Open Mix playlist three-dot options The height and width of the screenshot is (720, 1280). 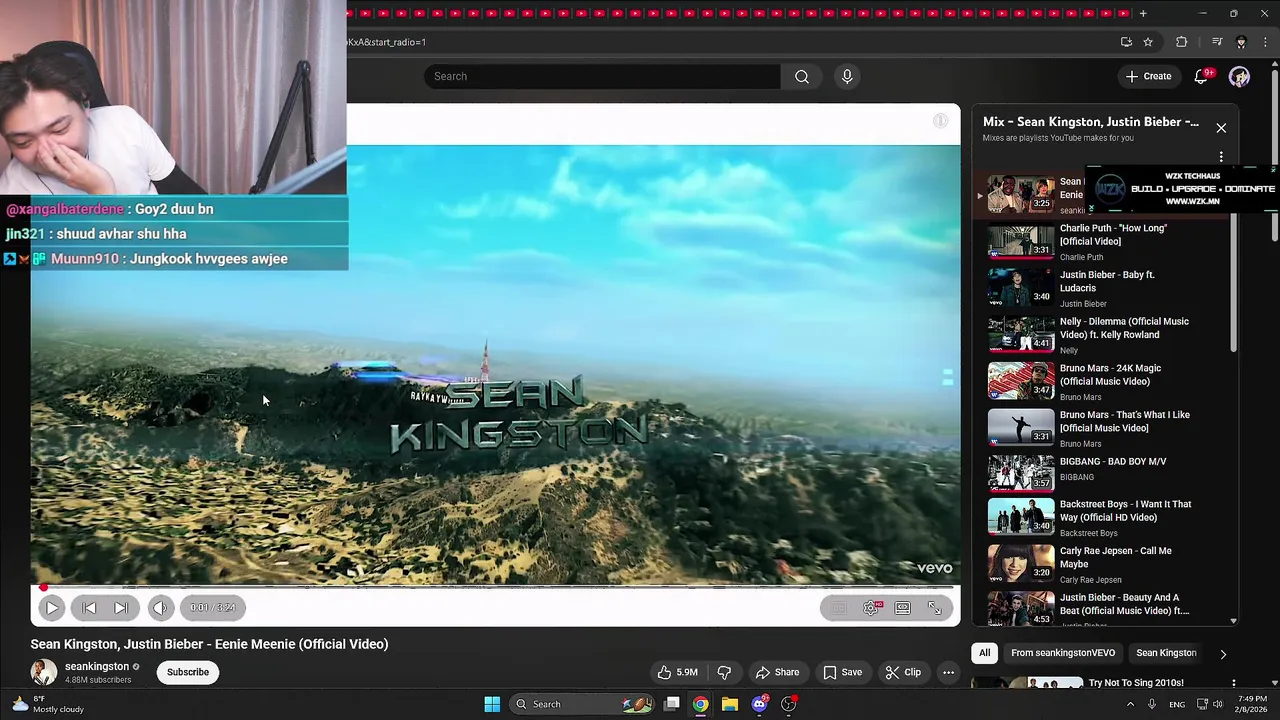[x=1221, y=157]
